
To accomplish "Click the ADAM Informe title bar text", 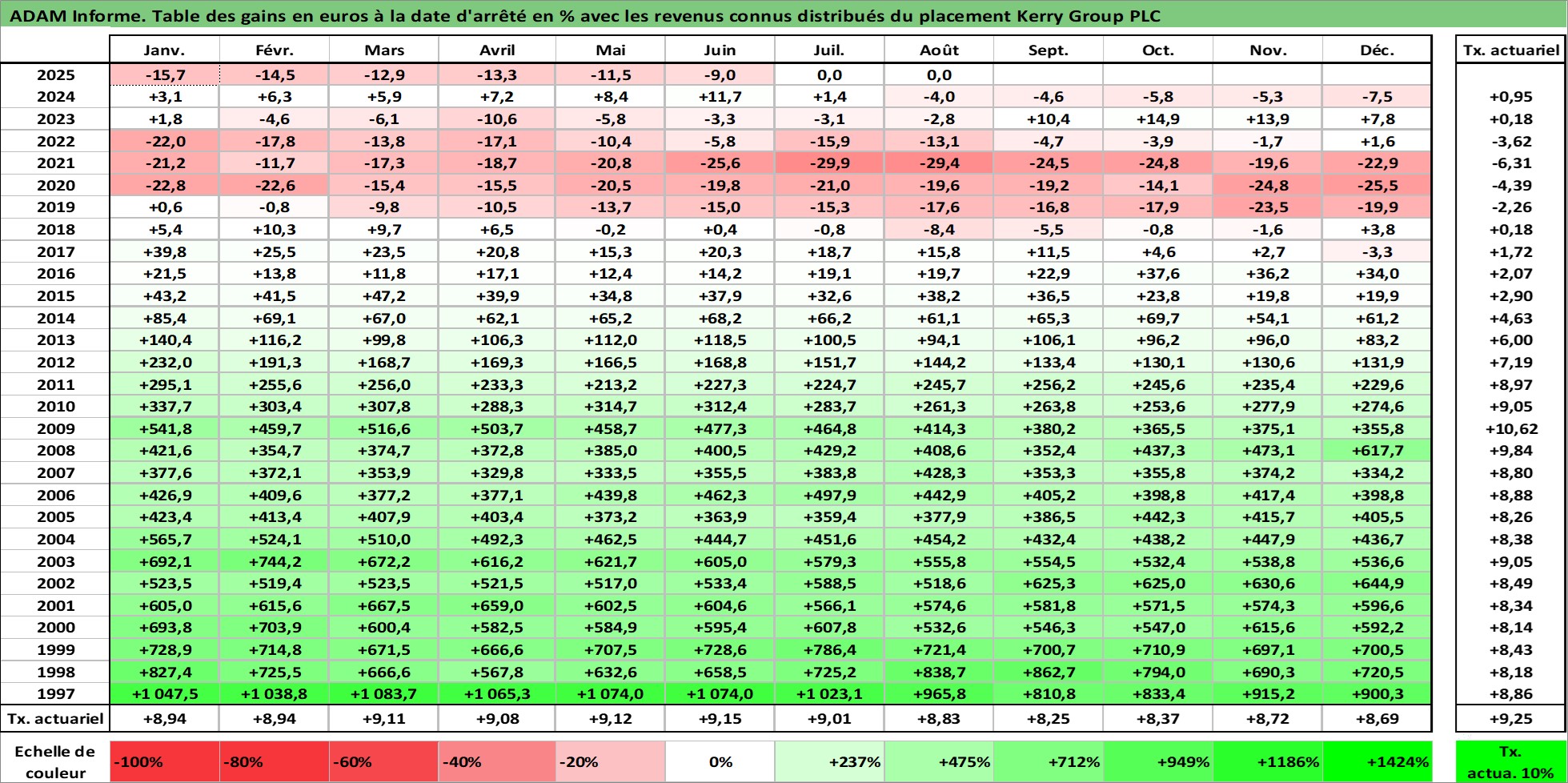I will click(x=584, y=15).
